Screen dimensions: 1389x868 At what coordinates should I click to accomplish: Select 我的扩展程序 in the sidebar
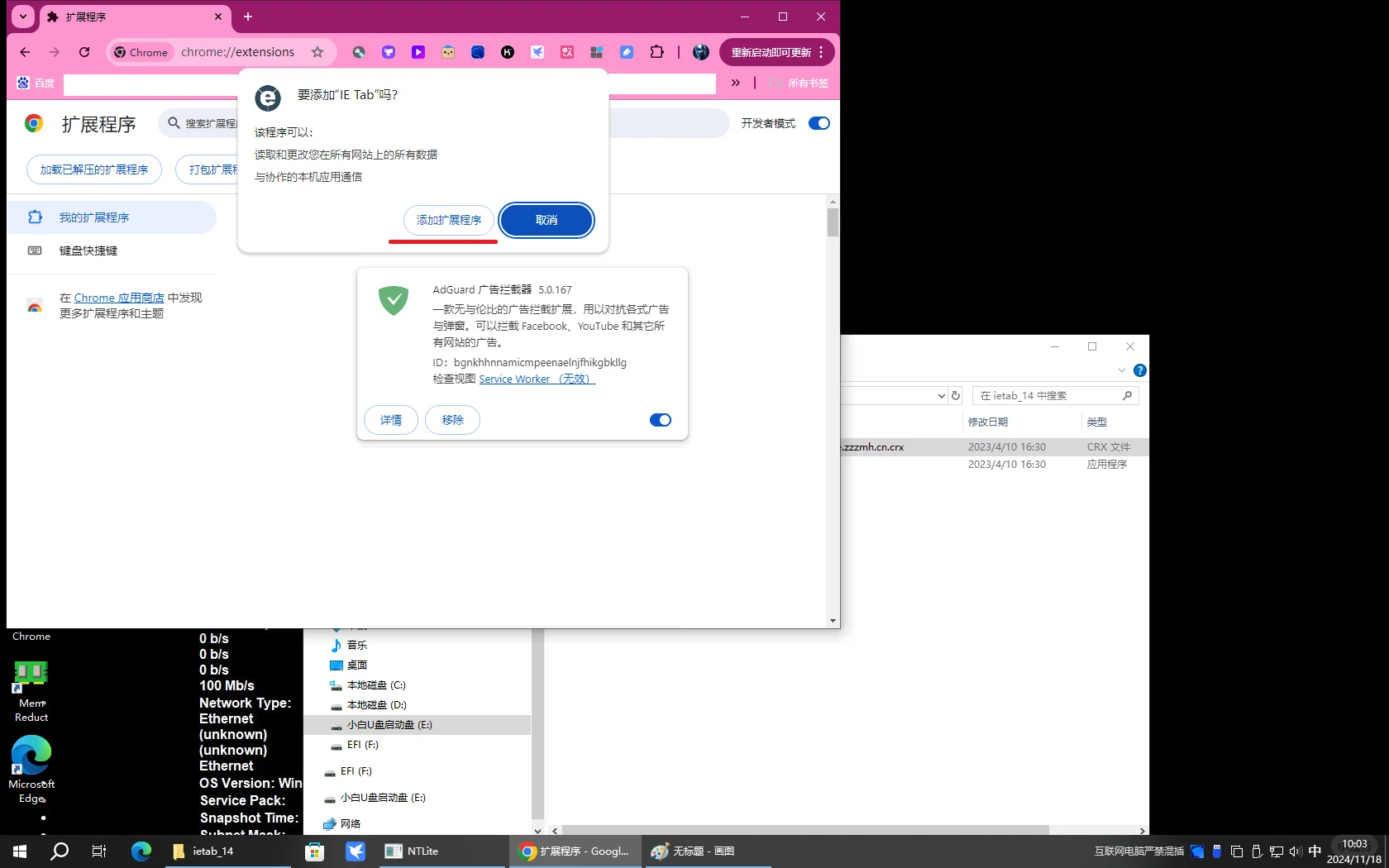click(112, 217)
